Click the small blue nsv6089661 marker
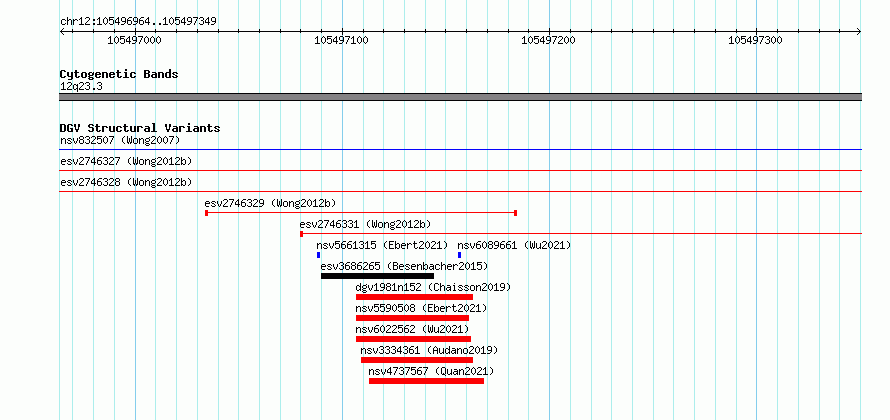 (x=459, y=255)
